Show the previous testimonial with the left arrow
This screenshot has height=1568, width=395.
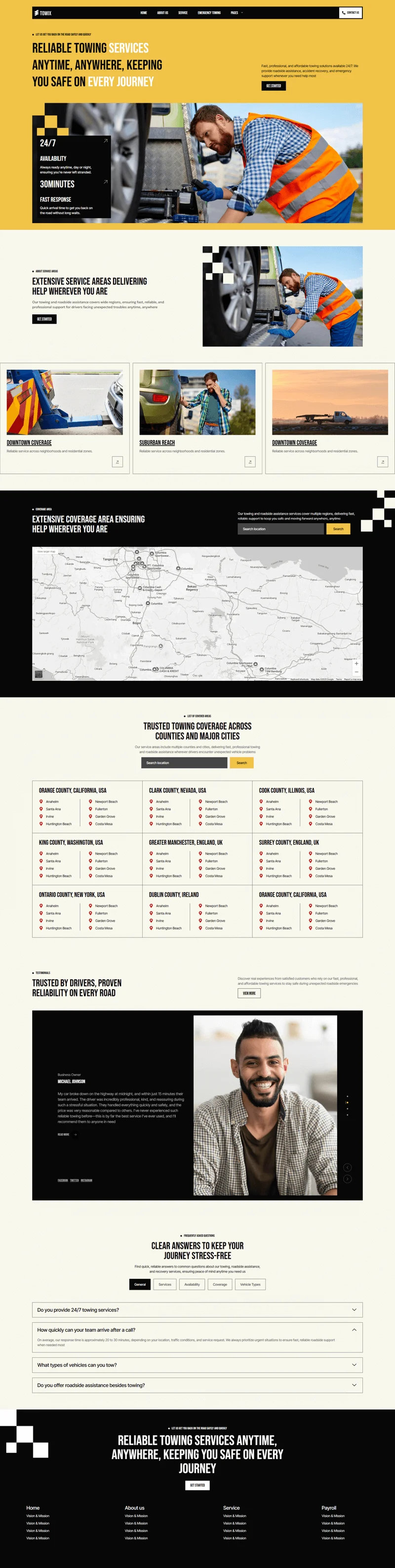pyautogui.click(x=348, y=1167)
